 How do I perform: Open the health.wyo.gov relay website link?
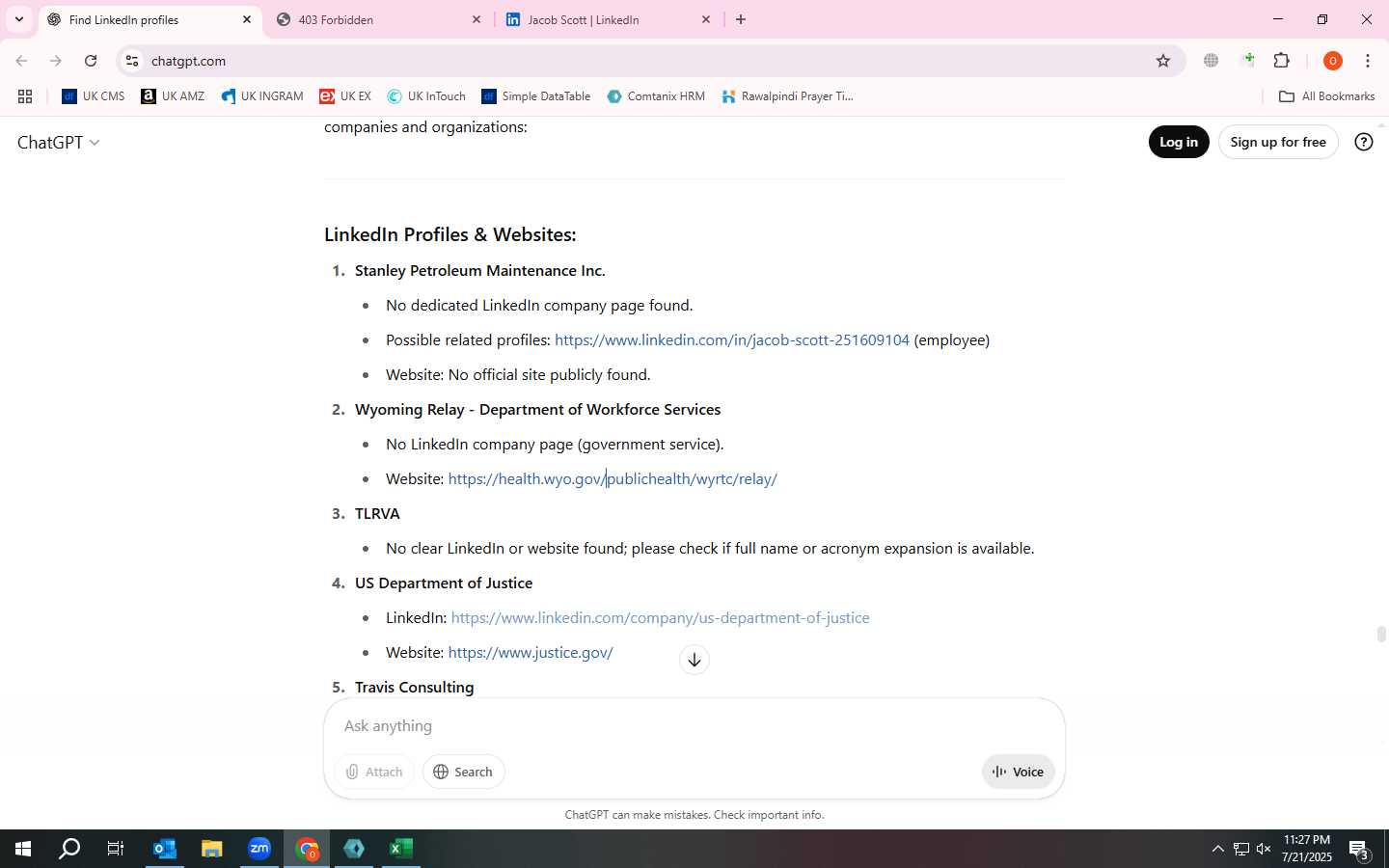pyautogui.click(x=613, y=479)
